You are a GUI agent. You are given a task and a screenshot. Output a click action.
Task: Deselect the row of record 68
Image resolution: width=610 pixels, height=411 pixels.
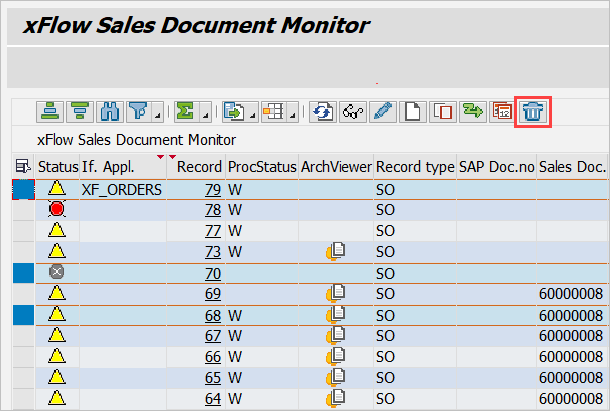pyautogui.click(x=21, y=315)
